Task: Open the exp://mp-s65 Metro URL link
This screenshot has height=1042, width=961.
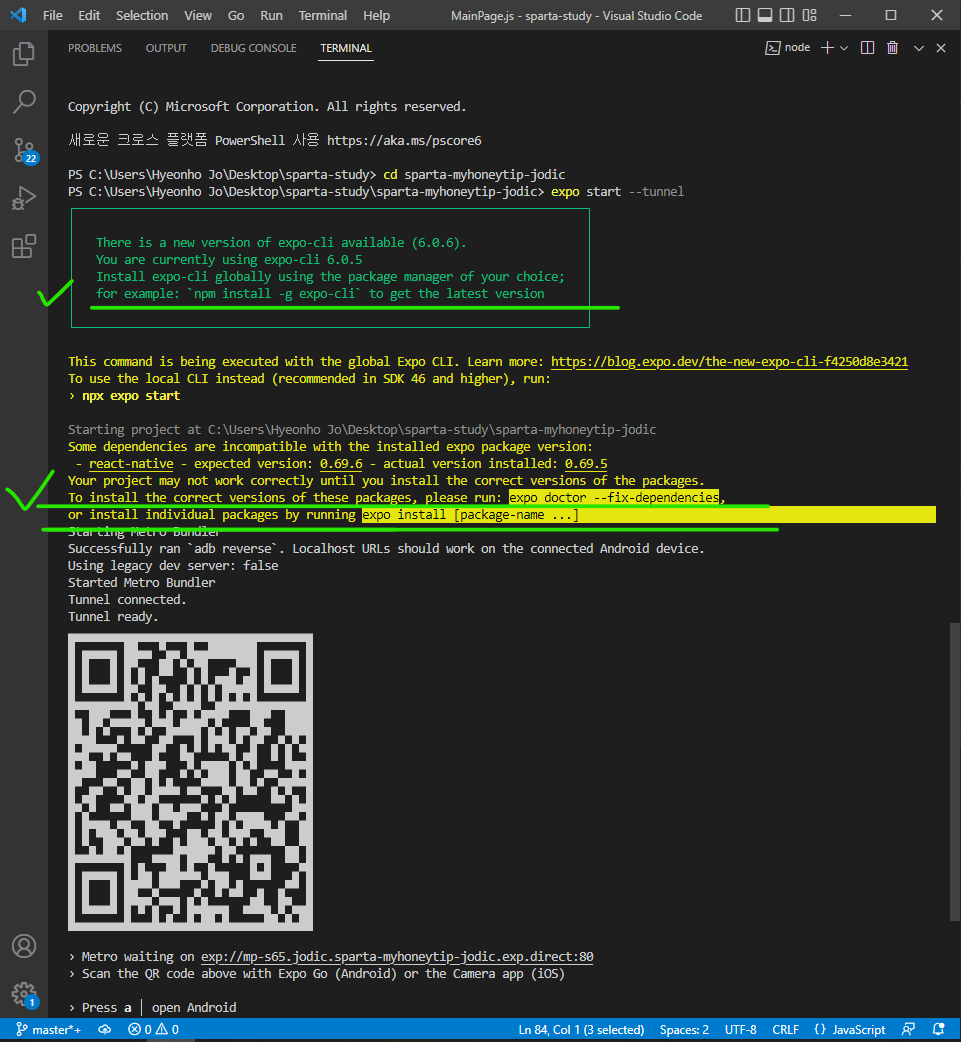Action: tap(397, 956)
